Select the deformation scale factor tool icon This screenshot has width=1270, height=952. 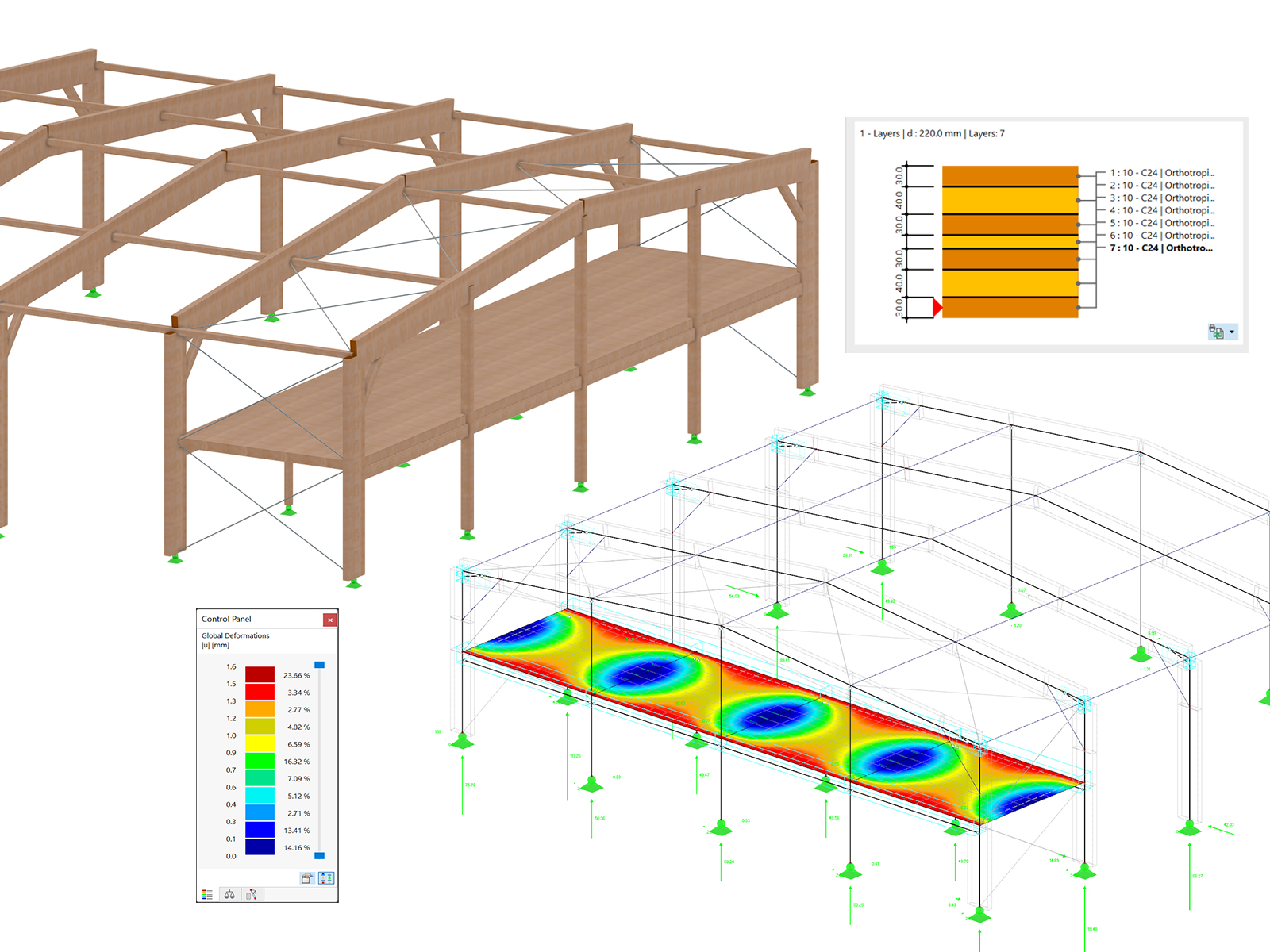(x=252, y=894)
